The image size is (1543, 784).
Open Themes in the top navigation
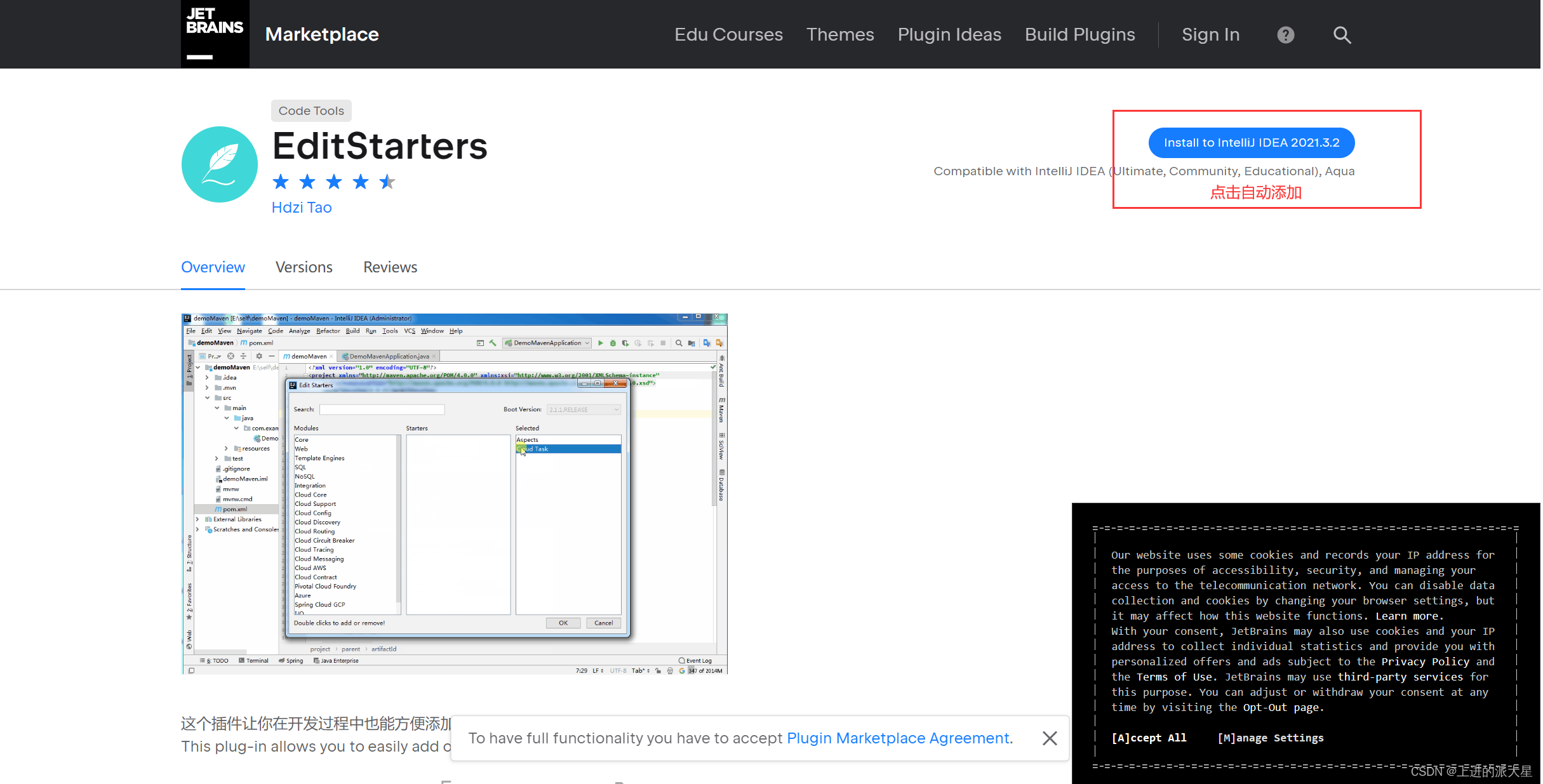pos(840,34)
